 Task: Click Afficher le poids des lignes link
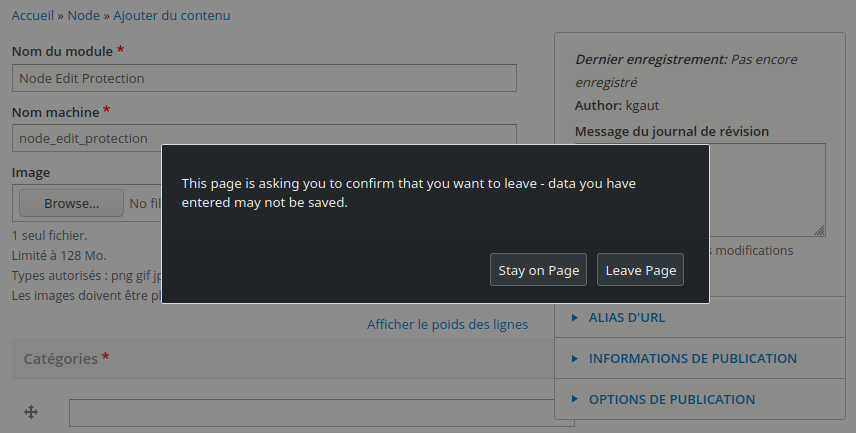pos(447,324)
